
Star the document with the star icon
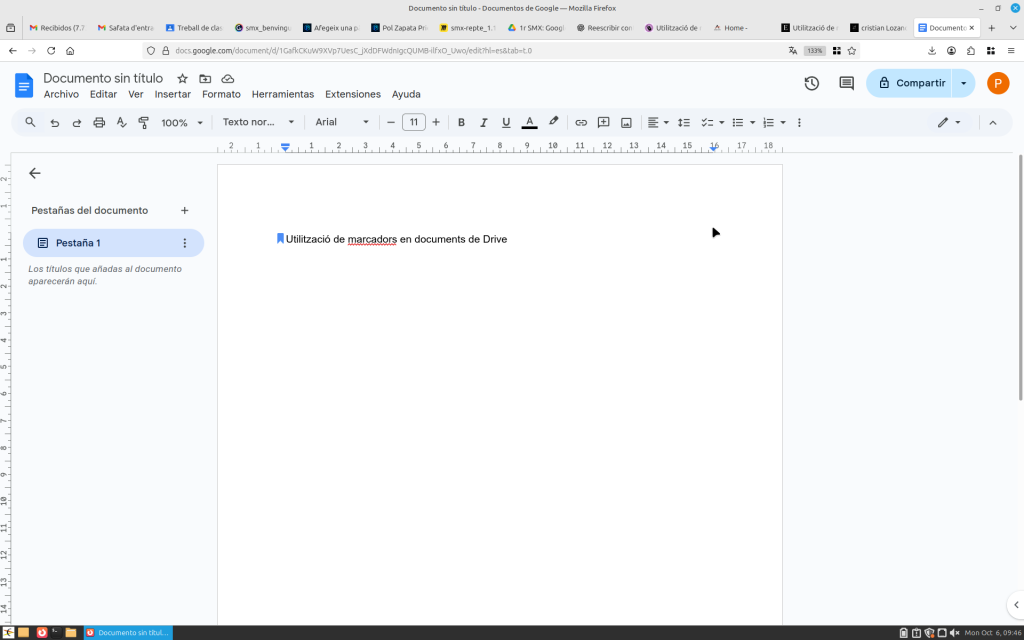click(x=182, y=78)
